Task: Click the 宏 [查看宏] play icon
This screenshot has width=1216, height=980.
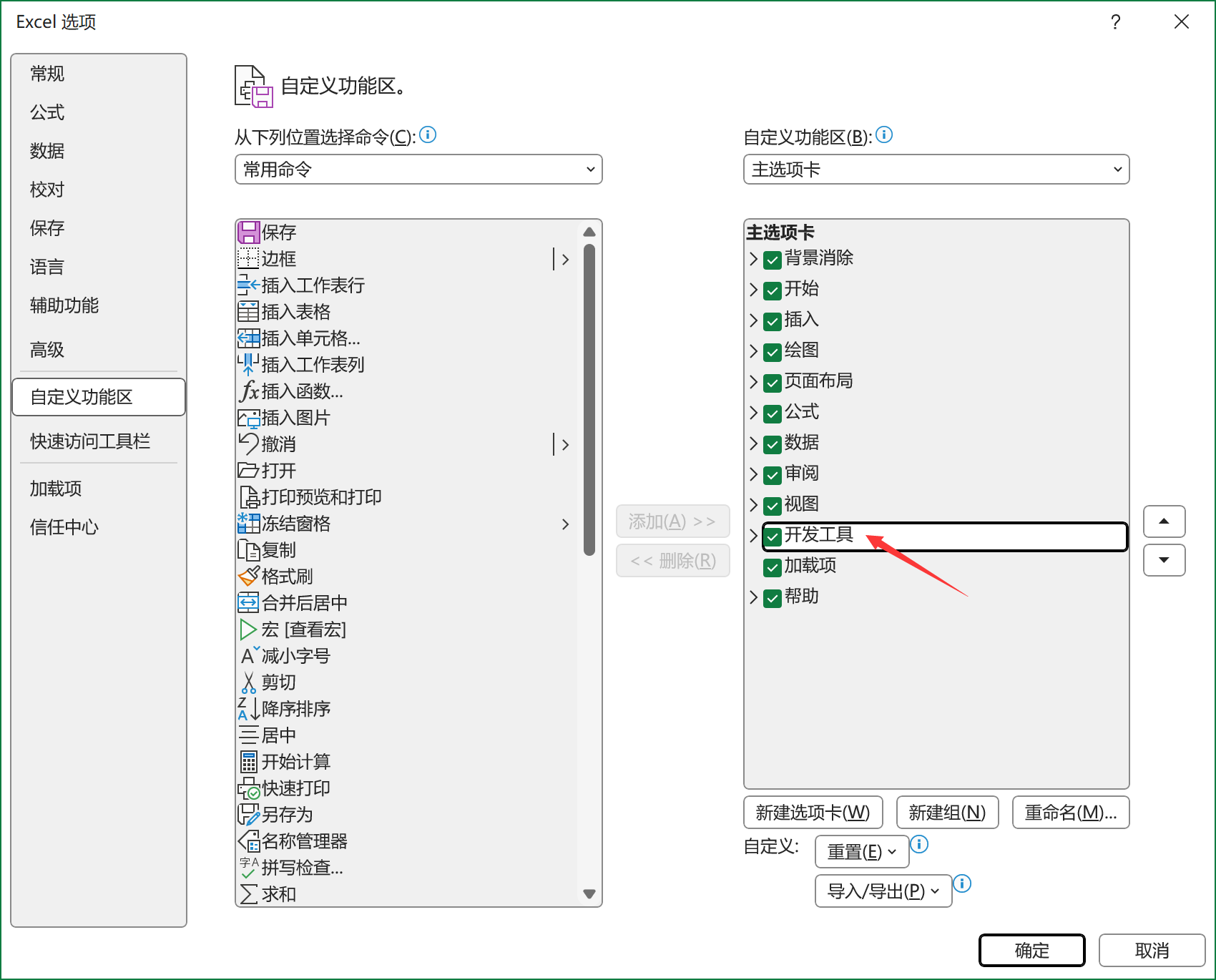Action: click(x=248, y=629)
